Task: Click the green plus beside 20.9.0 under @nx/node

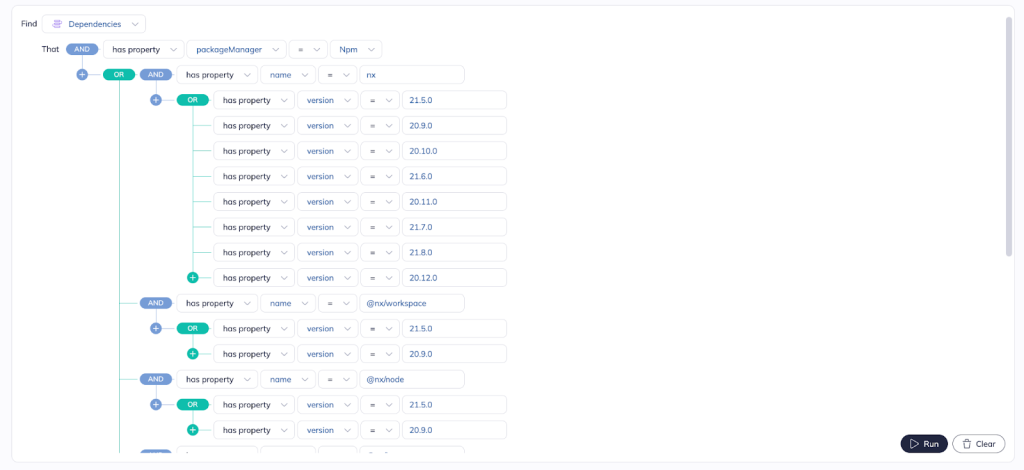Action: tap(193, 430)
